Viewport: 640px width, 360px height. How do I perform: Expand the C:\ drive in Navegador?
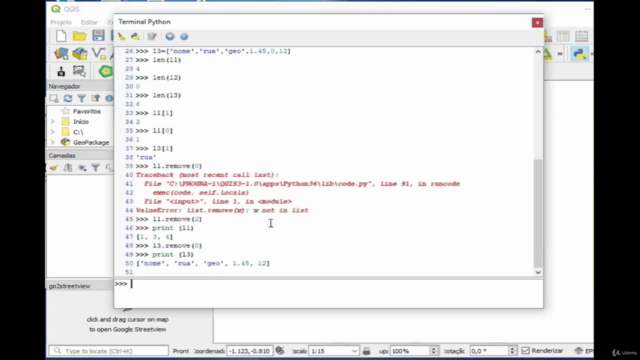(x=53, y=132)
